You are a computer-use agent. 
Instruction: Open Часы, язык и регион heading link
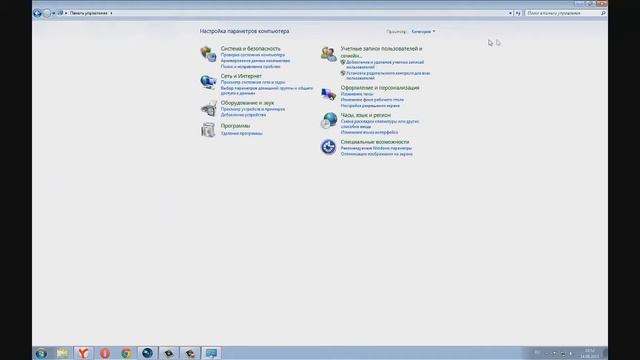(x=366, y=115)
